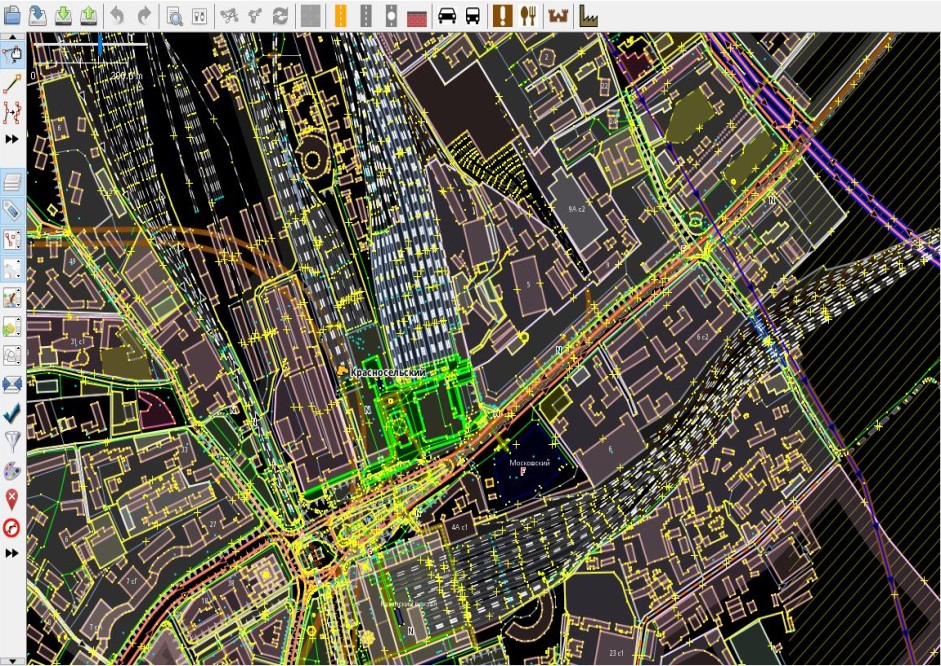Toggle the filter funnel panel

pyautogui.click(x=12, y=442)
